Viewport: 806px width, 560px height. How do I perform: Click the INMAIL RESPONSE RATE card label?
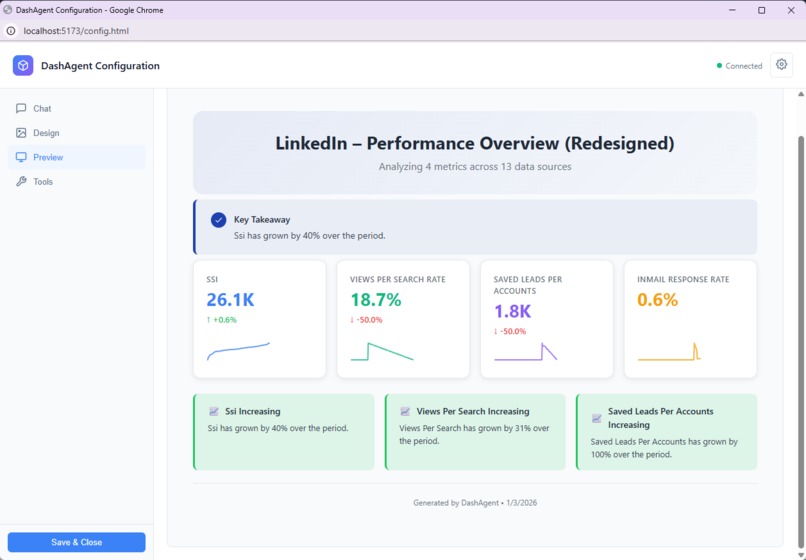click(x=683, y=279)
